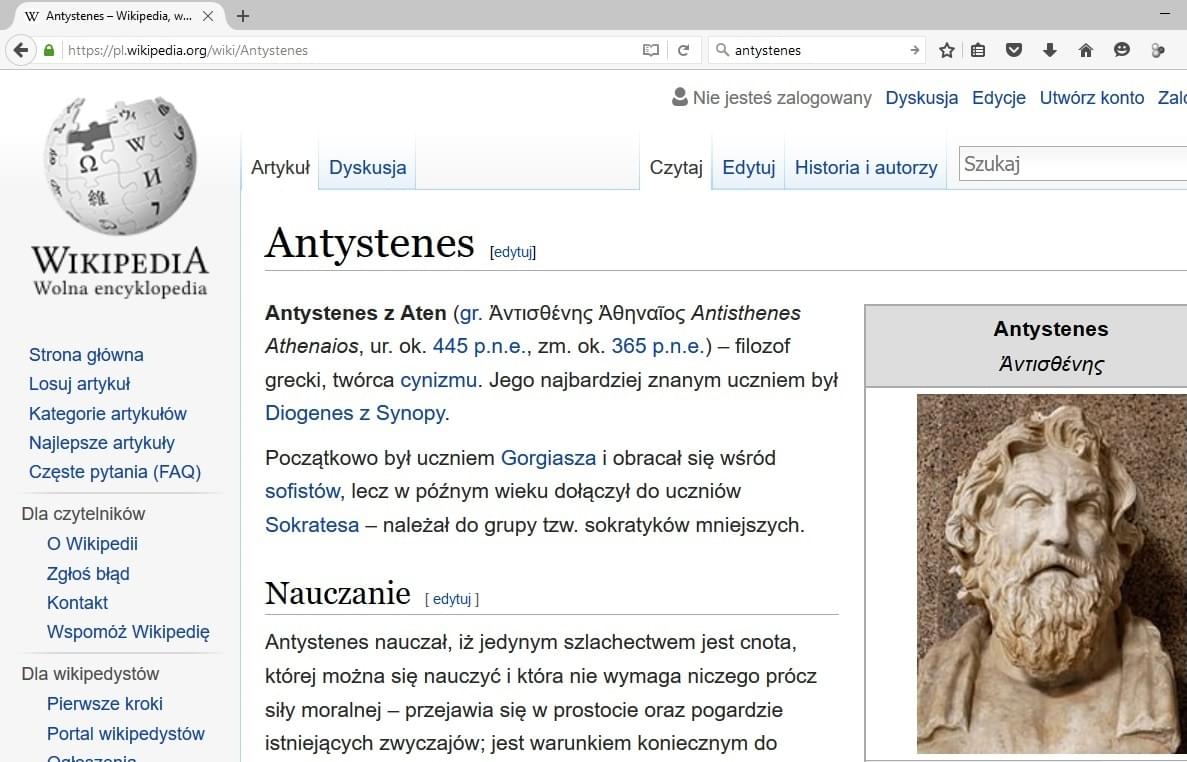Viewport: 1187px width, 762px height.
Task: Click the edytuj link next to the Antystenes heading
Action: point(512,252)
